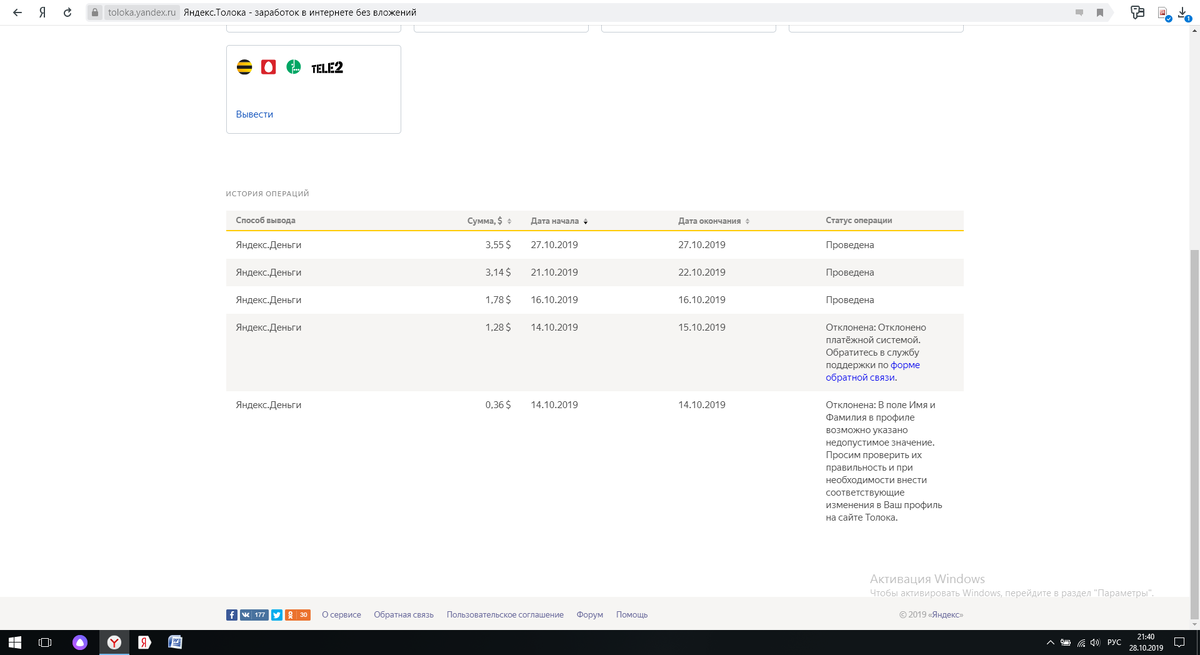Open Yandex home via the Я icon
Image resolution: width=1200 pixels, height=655 pixels.
point(41,13)
